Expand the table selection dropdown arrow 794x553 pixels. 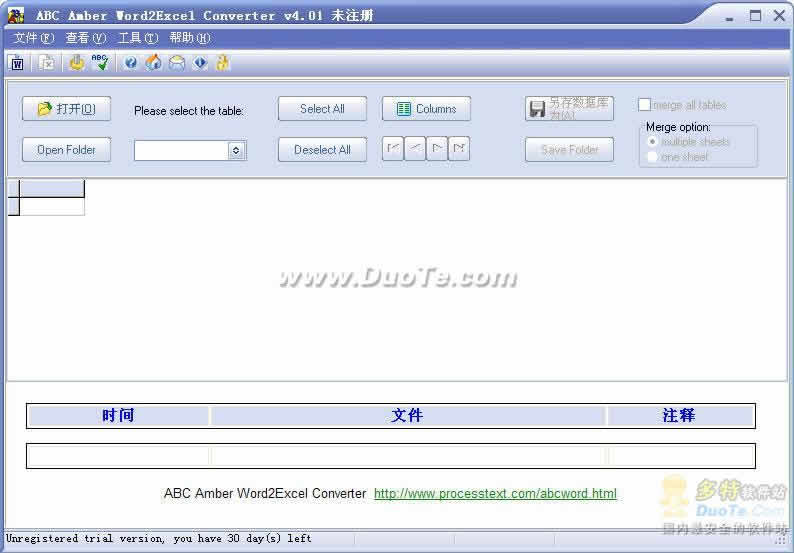(x=236, y=150)
